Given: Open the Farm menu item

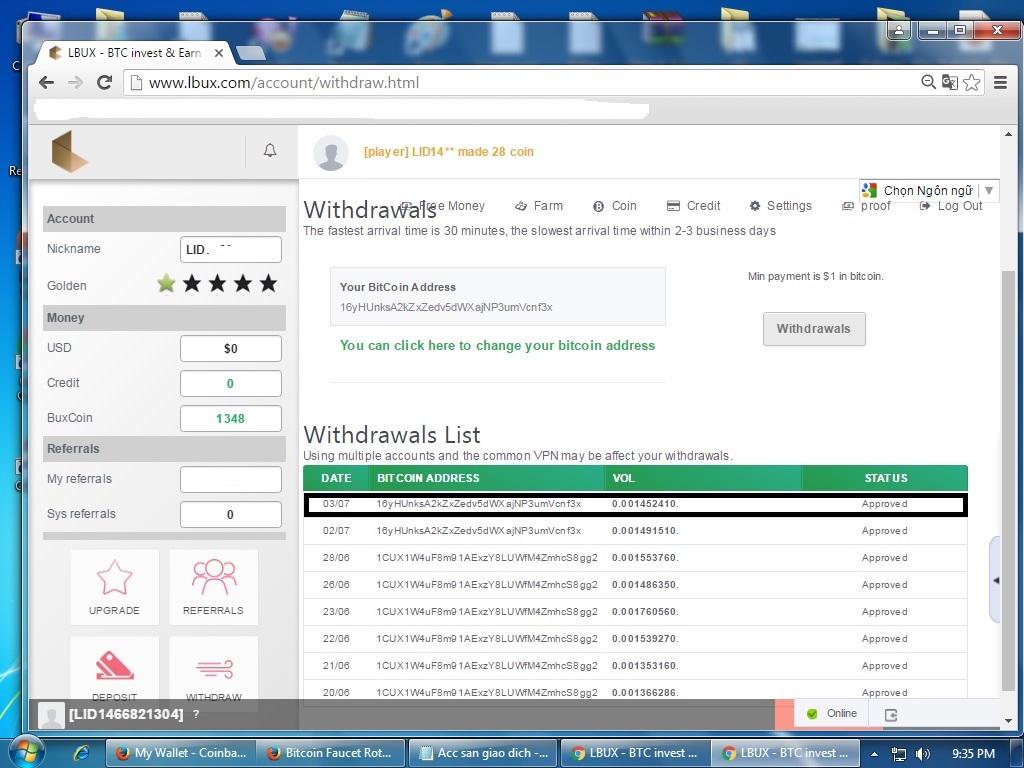Looking at the screenshot, I should 539,206.
